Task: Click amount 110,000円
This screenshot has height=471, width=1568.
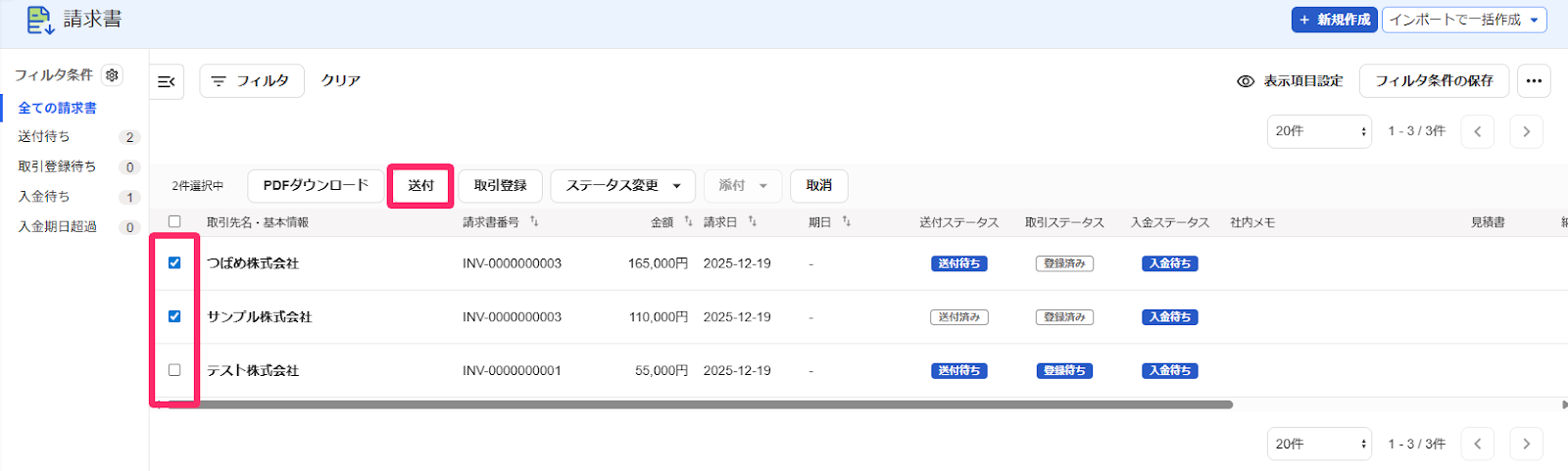Action: (x=658, y=317)
